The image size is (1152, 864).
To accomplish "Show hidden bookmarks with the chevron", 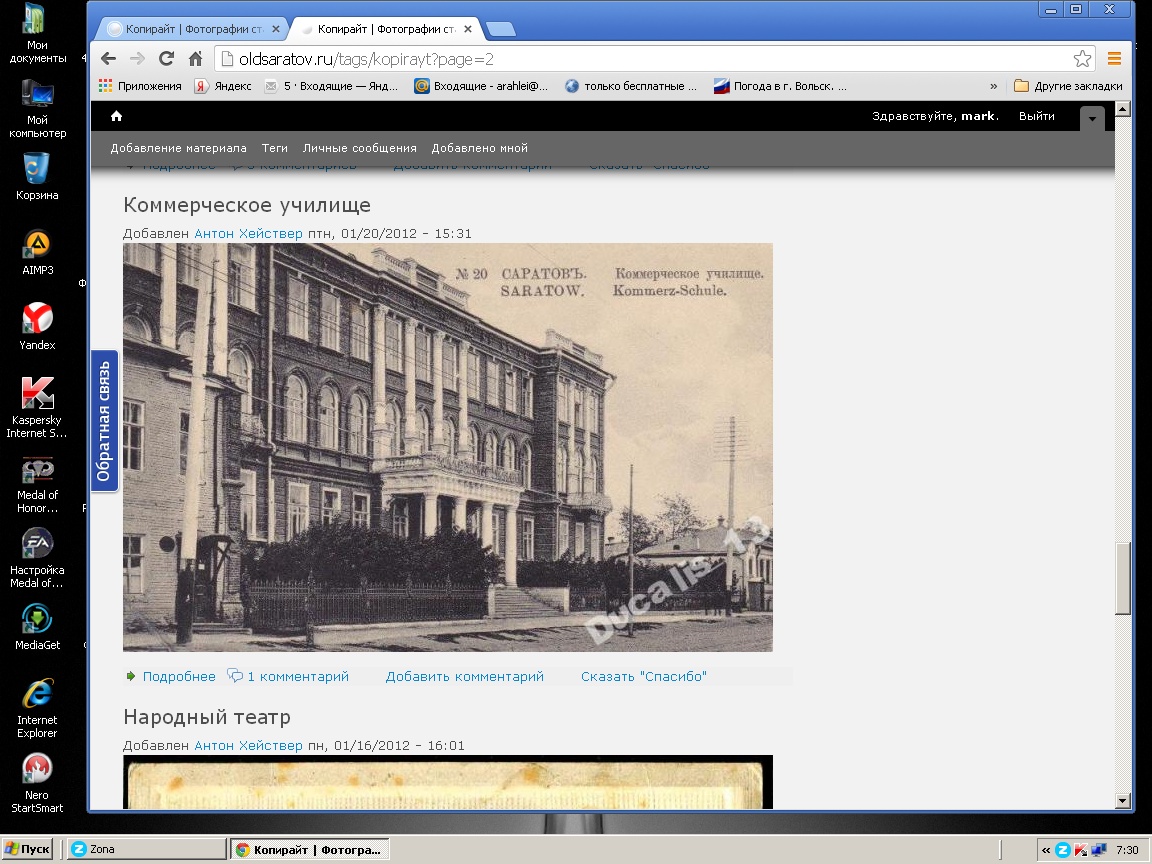I will 993,86.
